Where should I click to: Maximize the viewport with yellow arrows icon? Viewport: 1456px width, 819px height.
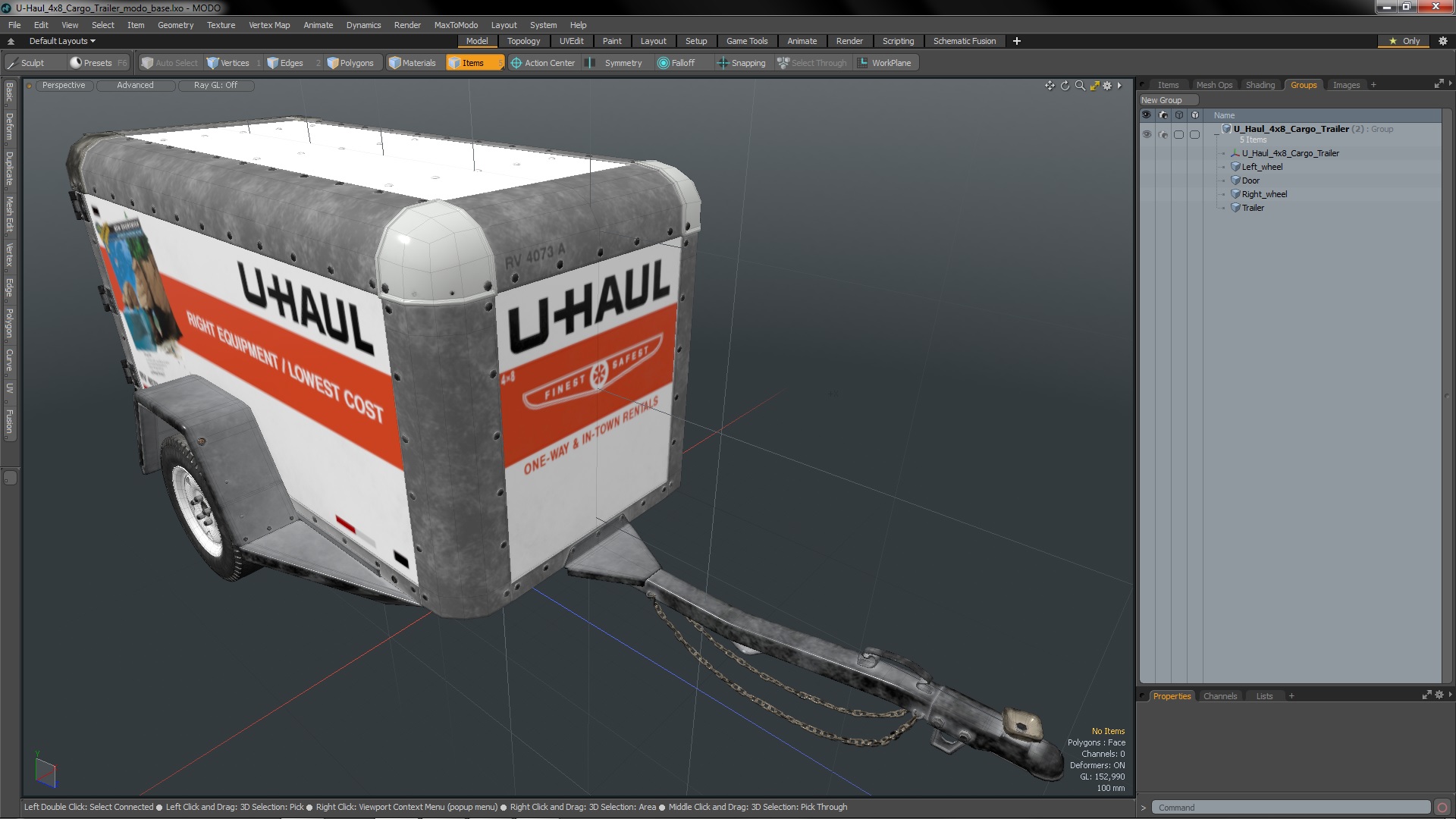coord(1094,86)
